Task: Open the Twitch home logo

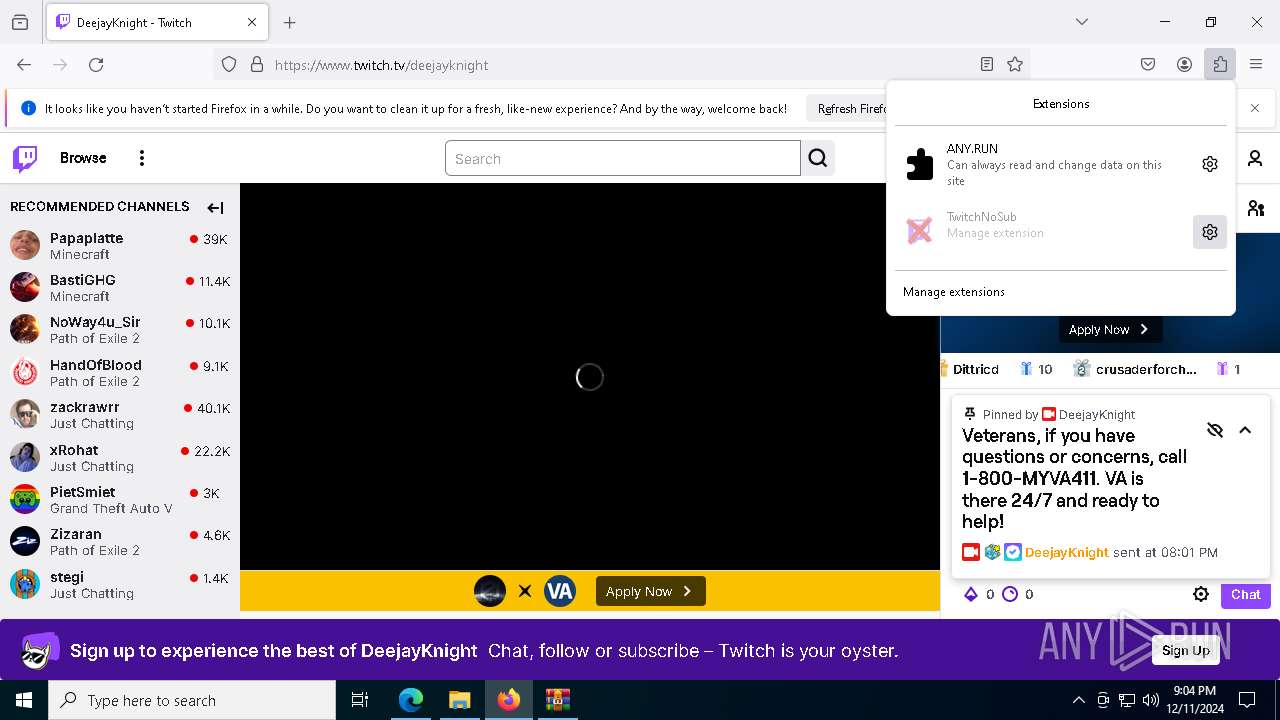Action: click(x=25, y=158)
